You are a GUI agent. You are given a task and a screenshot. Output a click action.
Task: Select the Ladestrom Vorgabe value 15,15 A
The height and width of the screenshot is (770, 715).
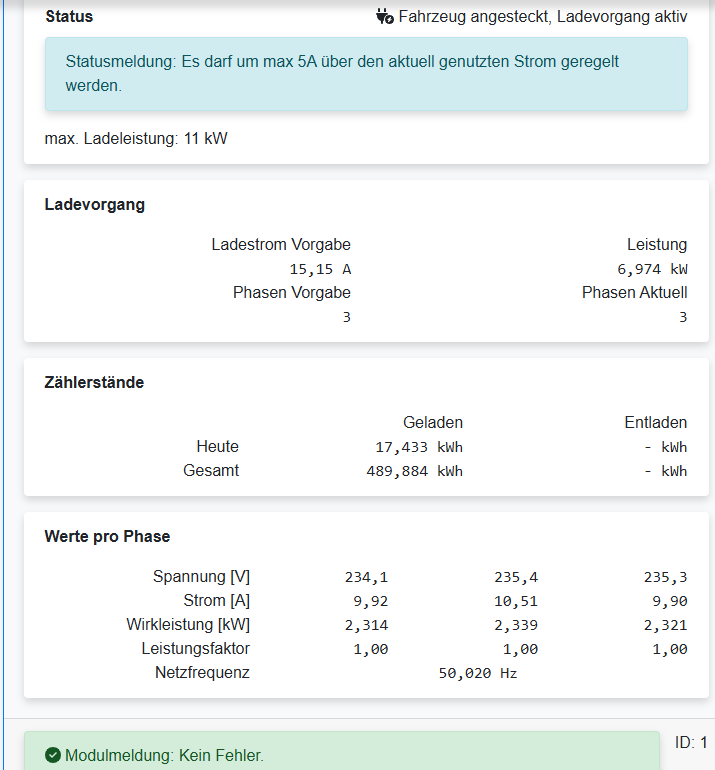coord(320,269)
